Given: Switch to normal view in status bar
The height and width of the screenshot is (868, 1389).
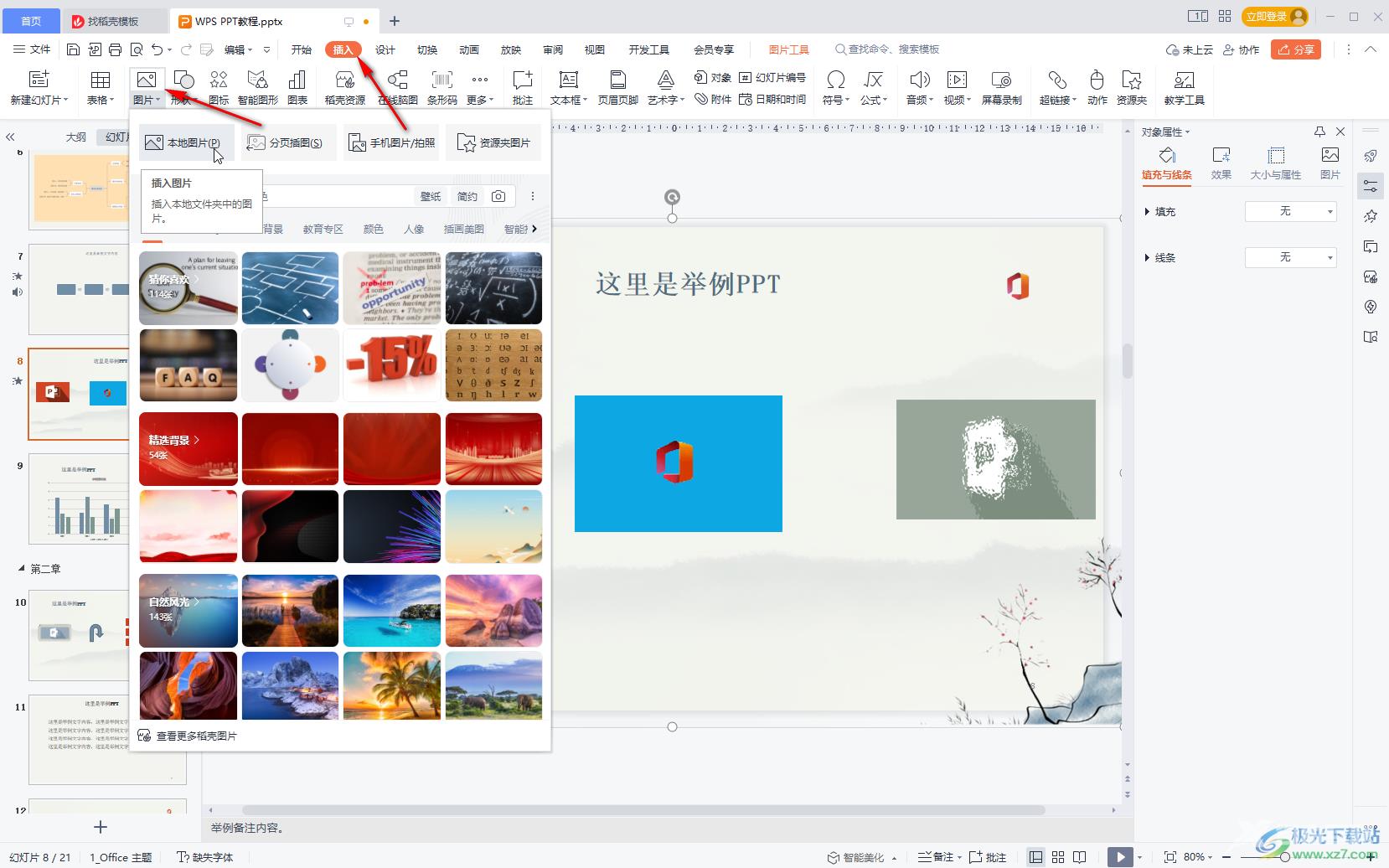Looking at the screenshot, I should [1036, 857].
